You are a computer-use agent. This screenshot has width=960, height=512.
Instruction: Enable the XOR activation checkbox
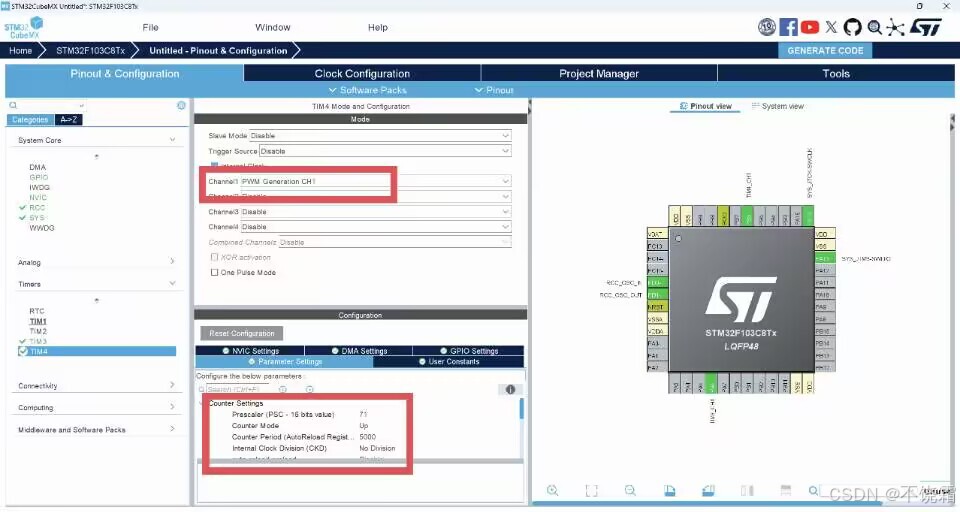point(214,257)
